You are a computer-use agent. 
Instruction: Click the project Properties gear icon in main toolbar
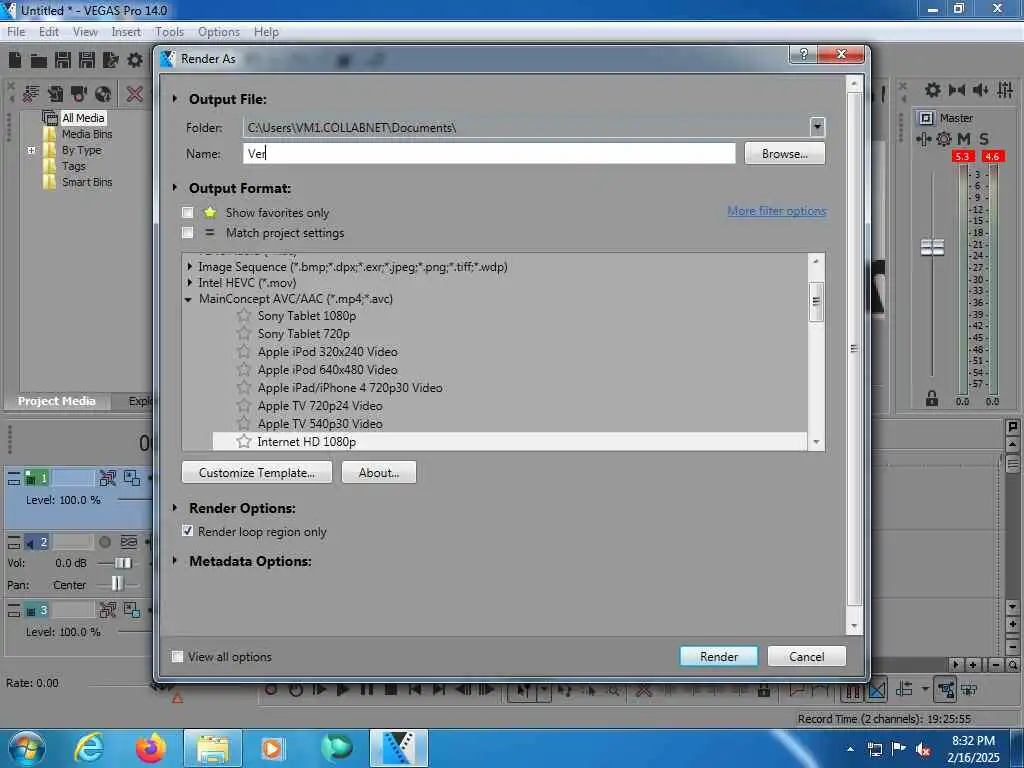[x=135, y=61]
